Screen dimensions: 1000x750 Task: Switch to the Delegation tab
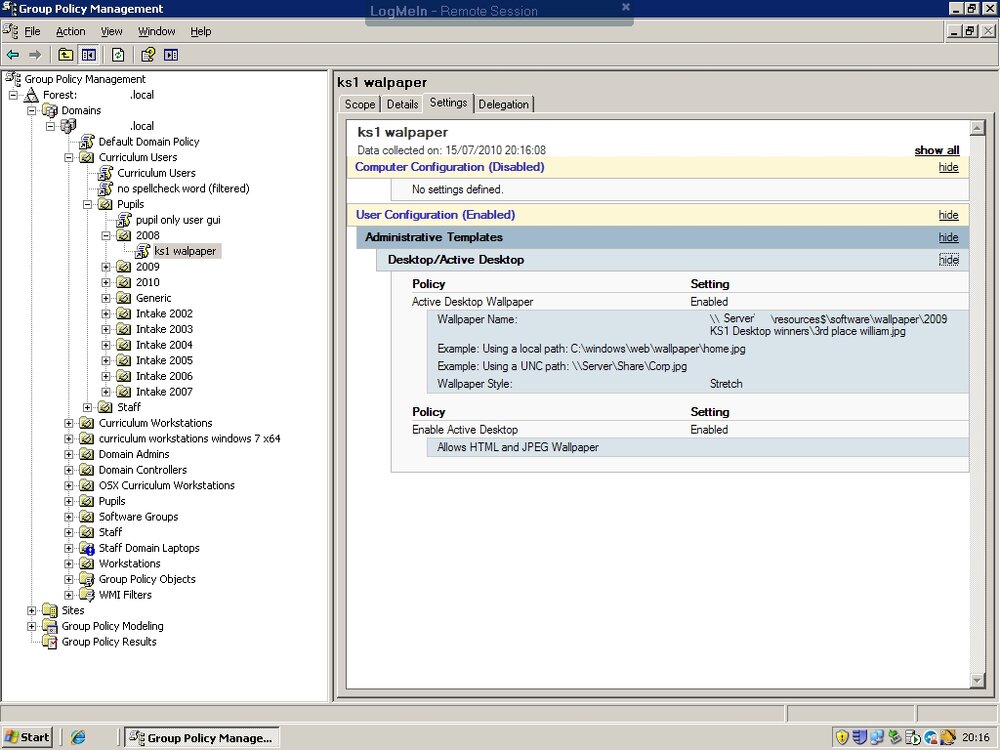click(503, 105)
